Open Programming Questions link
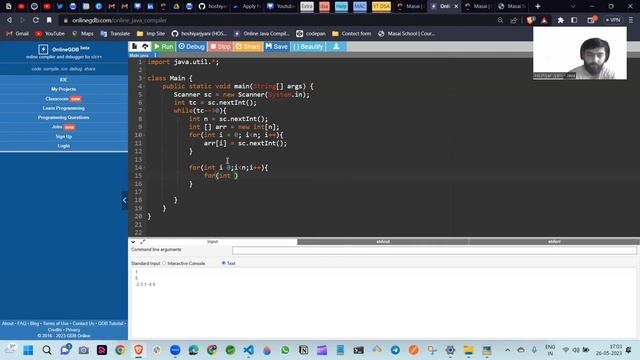 (64, 118)
